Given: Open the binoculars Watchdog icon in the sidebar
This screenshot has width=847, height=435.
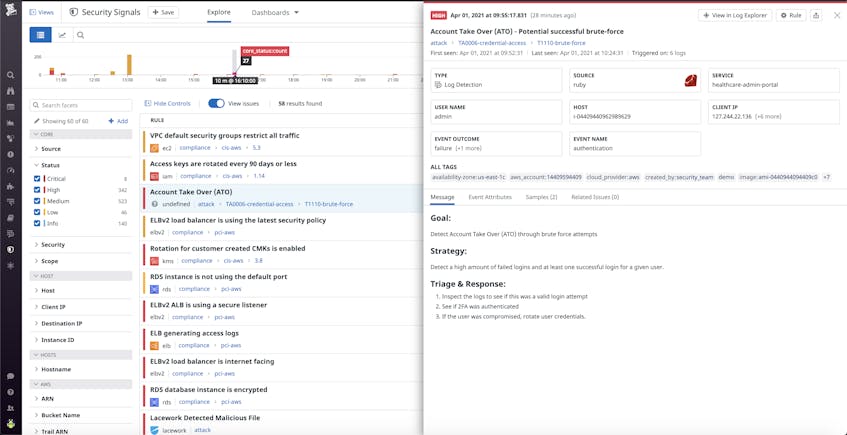Looking at the screenshot, I should pyautogui.click(x=10, y=91).
